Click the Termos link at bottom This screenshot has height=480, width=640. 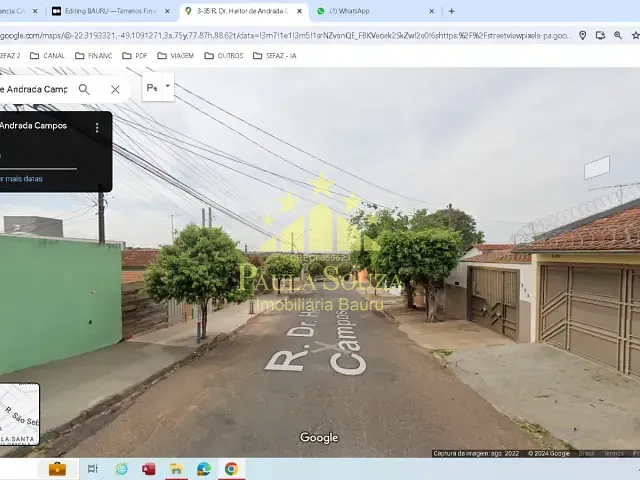coord(613,453)
